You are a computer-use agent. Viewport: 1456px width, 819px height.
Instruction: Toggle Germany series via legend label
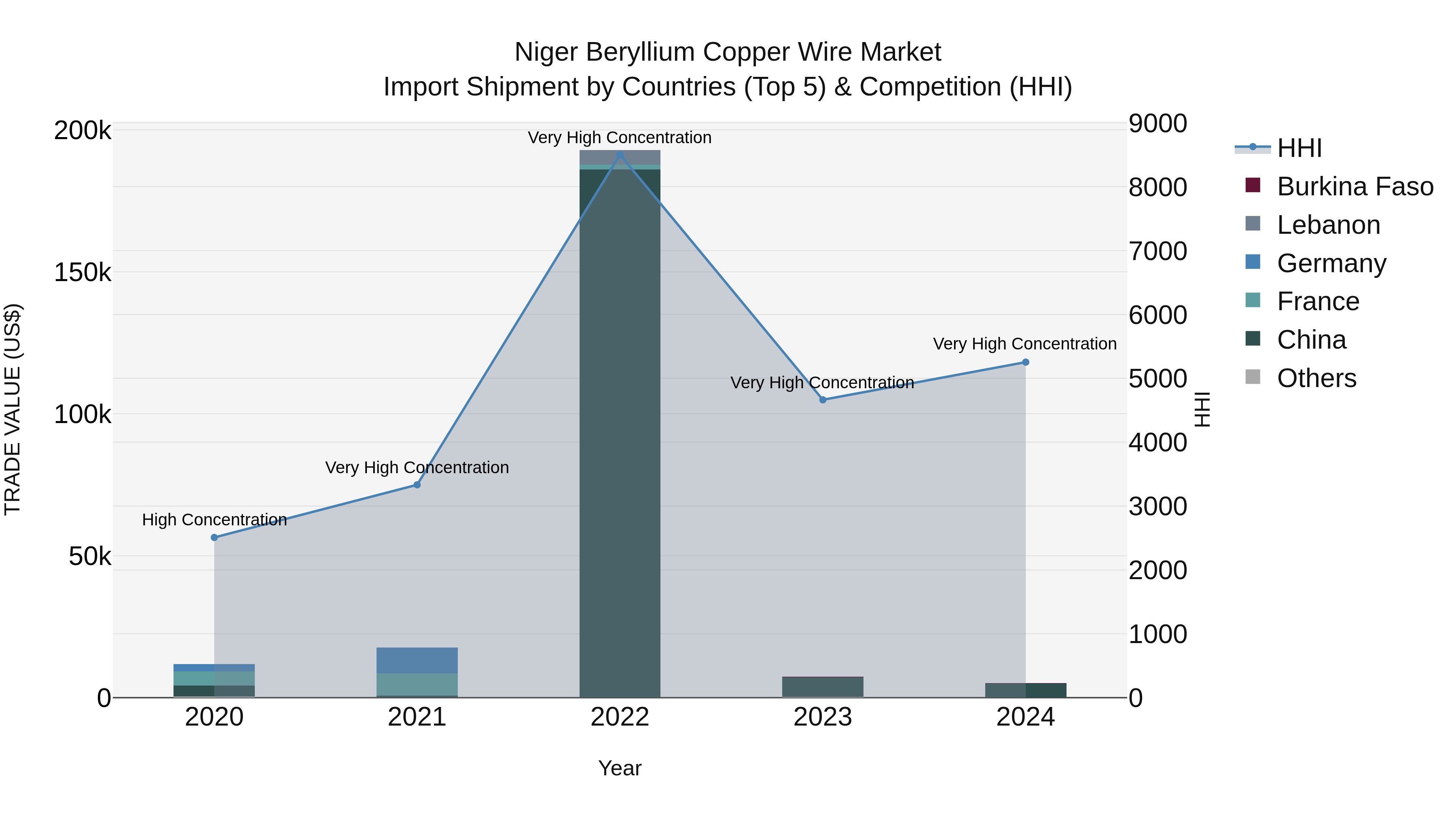click(1332, 263)
